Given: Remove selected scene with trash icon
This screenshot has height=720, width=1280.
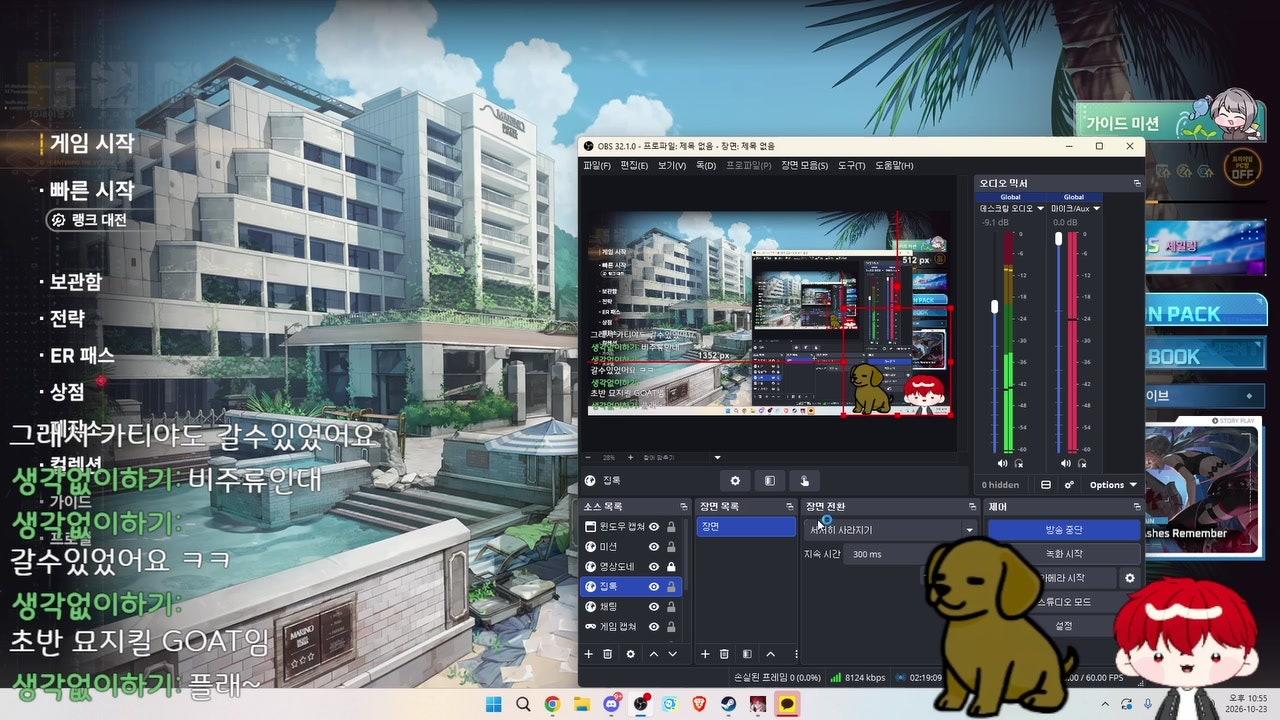Looking at the screenshot, I should click(724, 654).
